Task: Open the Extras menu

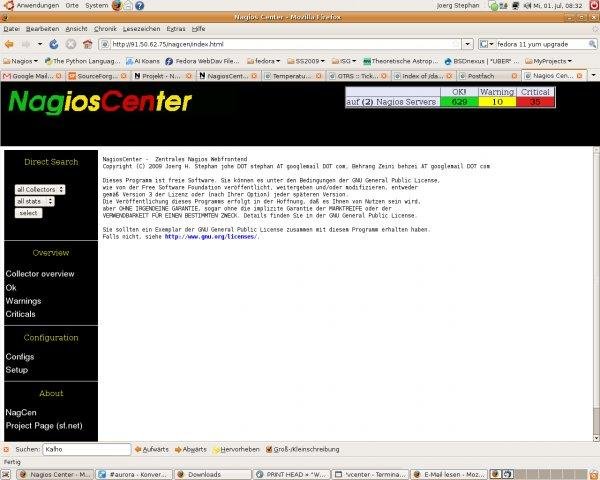Action: coord(176,29)
